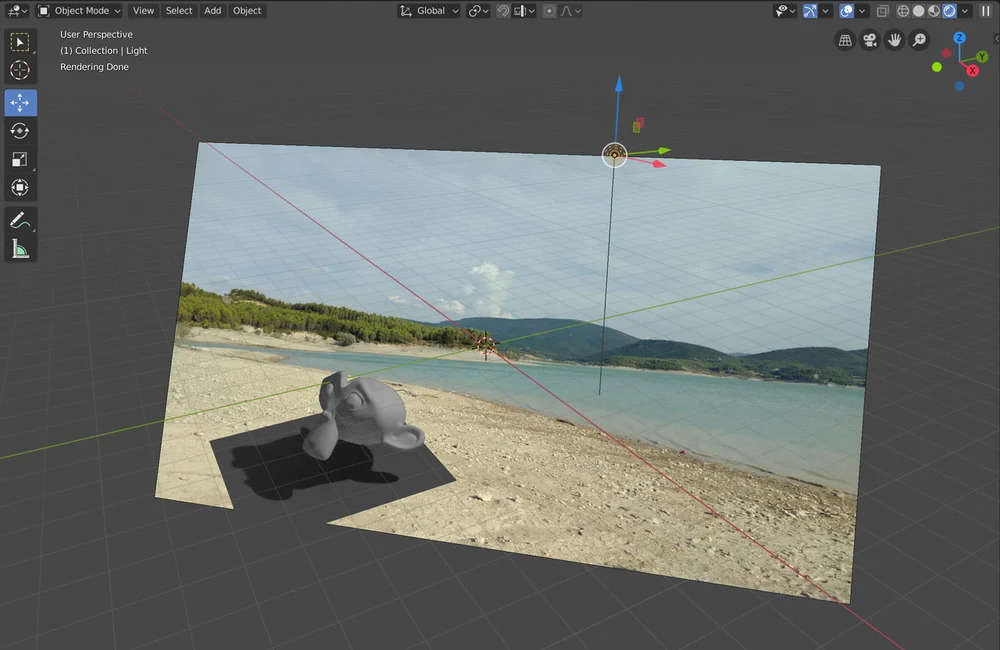Open the Object Mode dropdown
This screenshot has width=1000, height=650.
coord(79,10)
